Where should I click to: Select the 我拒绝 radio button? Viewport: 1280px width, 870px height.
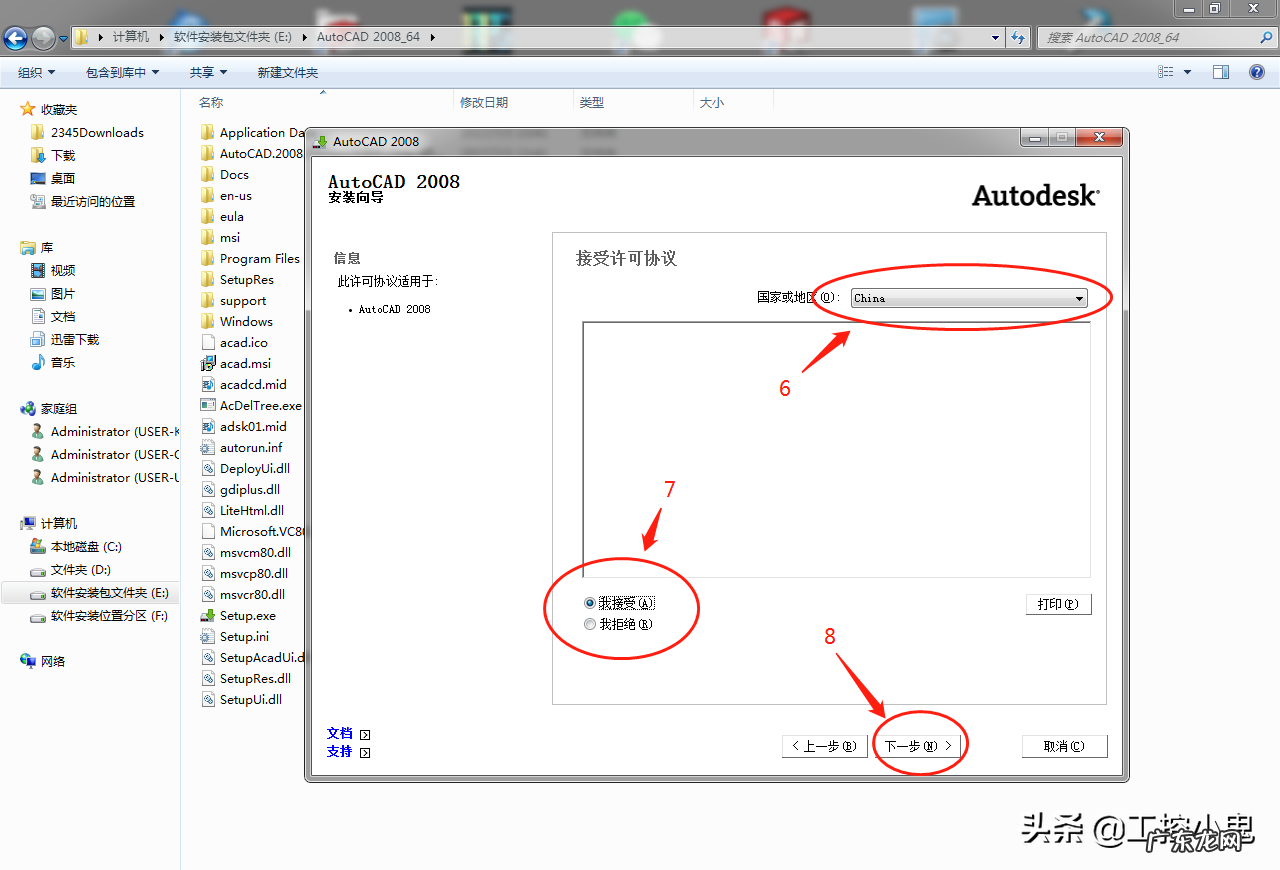(x=589, y=624)
